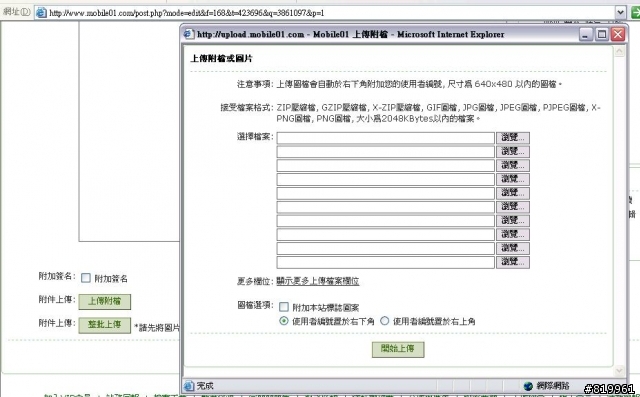The image size is (640, 397).
Task: Click the green Go arrow button
Action: click(x=635, y=12)
